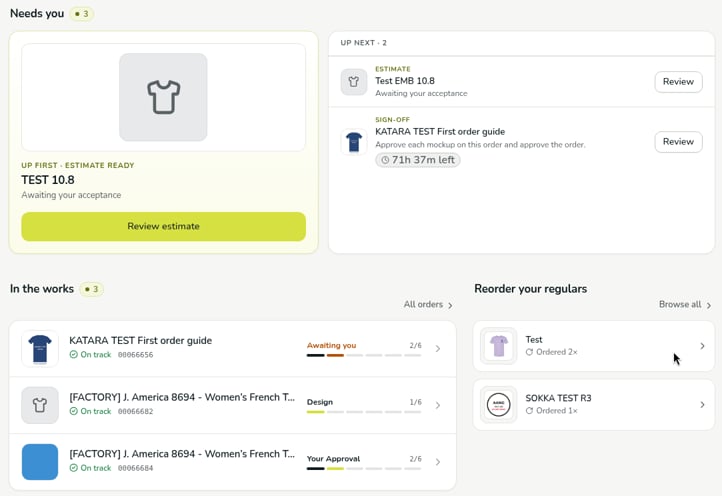Click the Awaiting you progress bar
Viewport: 722px width, 496px height.
[x=364, y=355]
